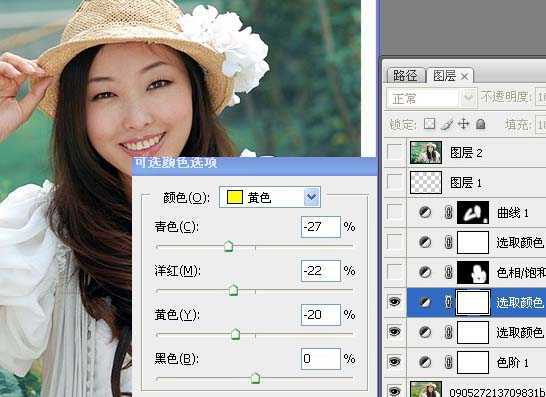Select the 色阶 1 layer name
Screen dimensions: 546x397
[x=513, y=363]
